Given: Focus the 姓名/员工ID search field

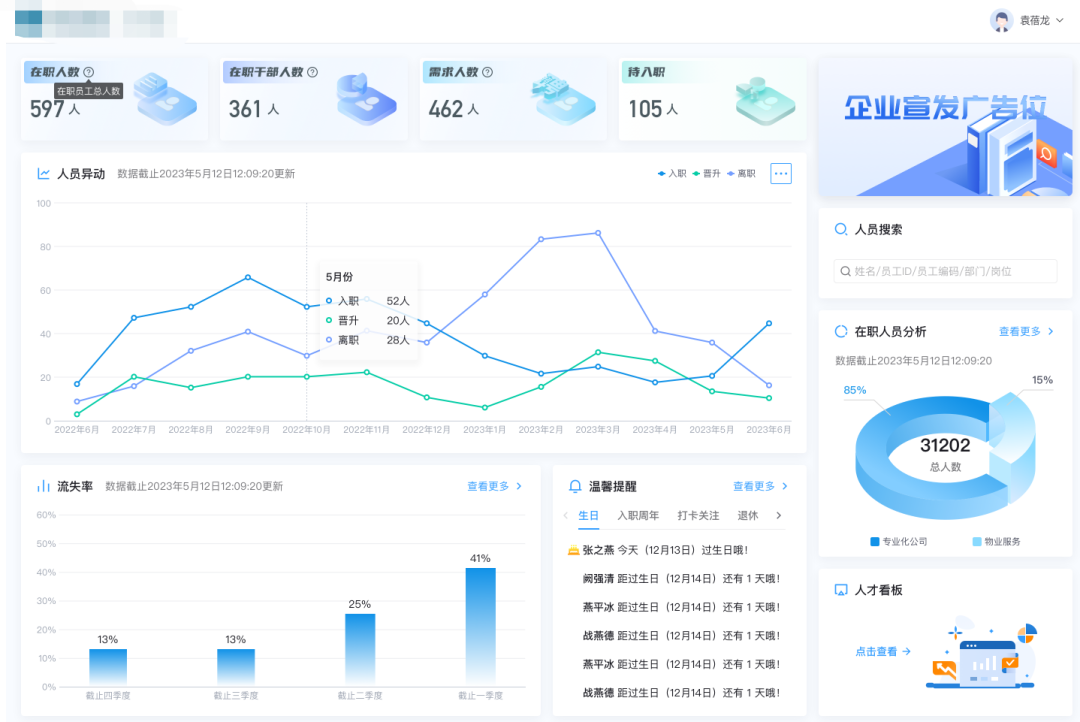Looking at the screenshot, I should (x=945, y=271).
